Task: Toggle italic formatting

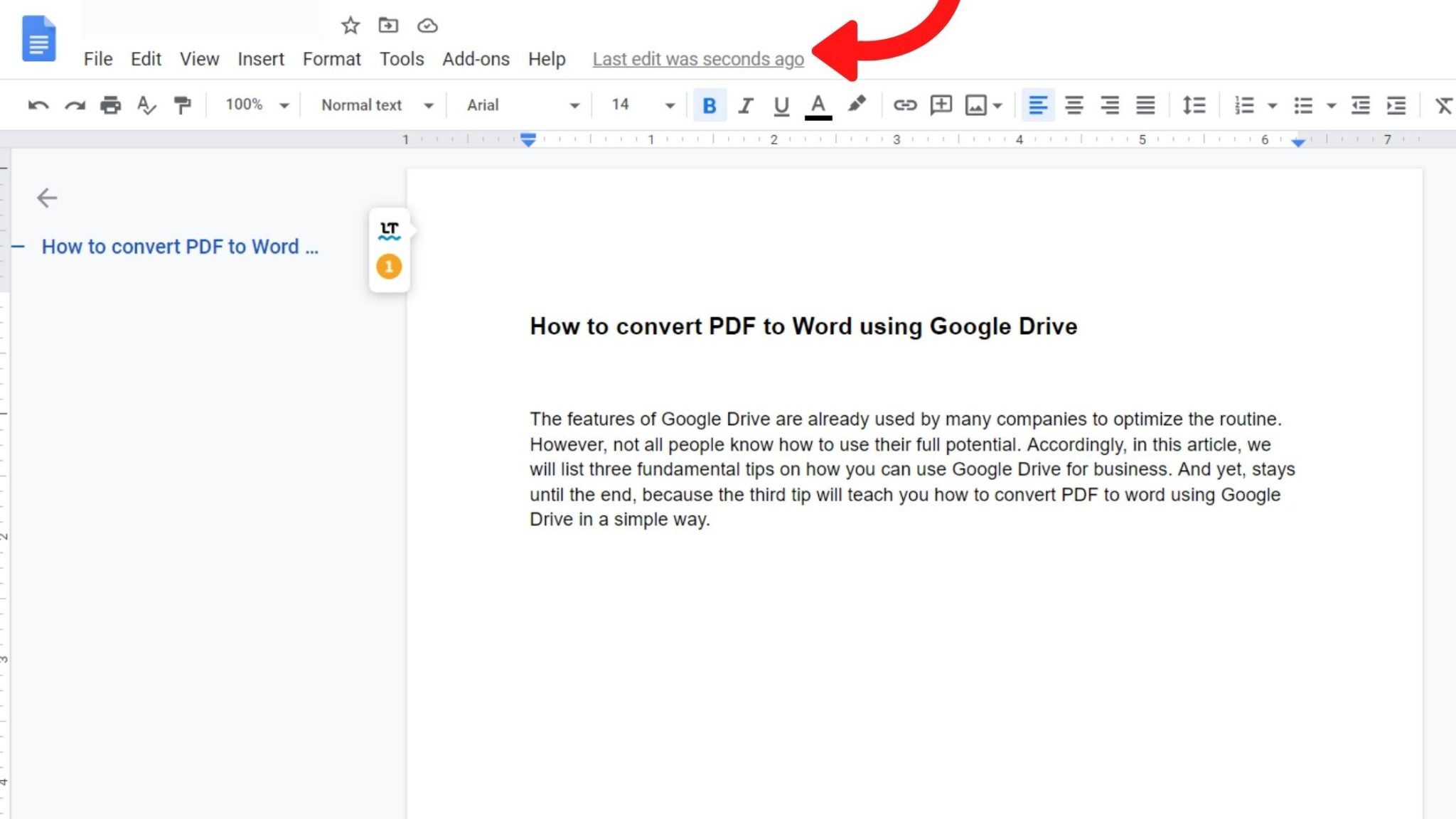Action: (745, 105)
